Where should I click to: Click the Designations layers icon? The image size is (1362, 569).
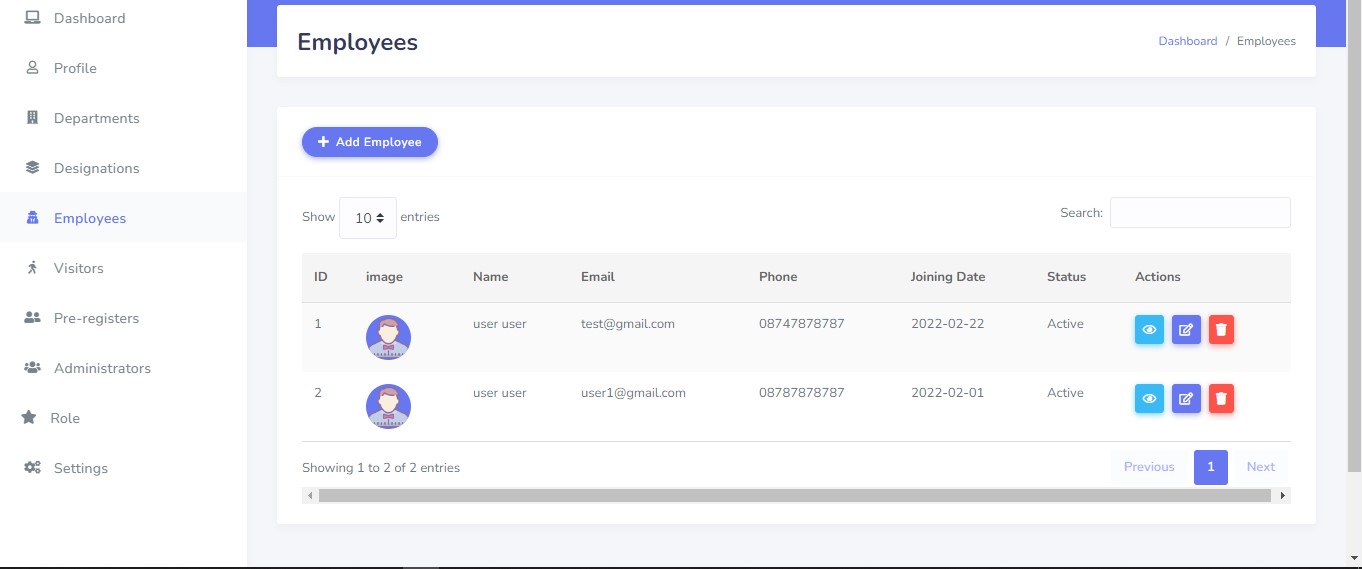(x=32, y=168)
